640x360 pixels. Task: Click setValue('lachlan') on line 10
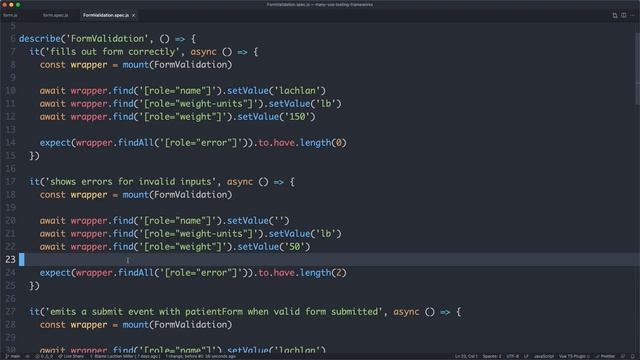[x=276, y=91]
